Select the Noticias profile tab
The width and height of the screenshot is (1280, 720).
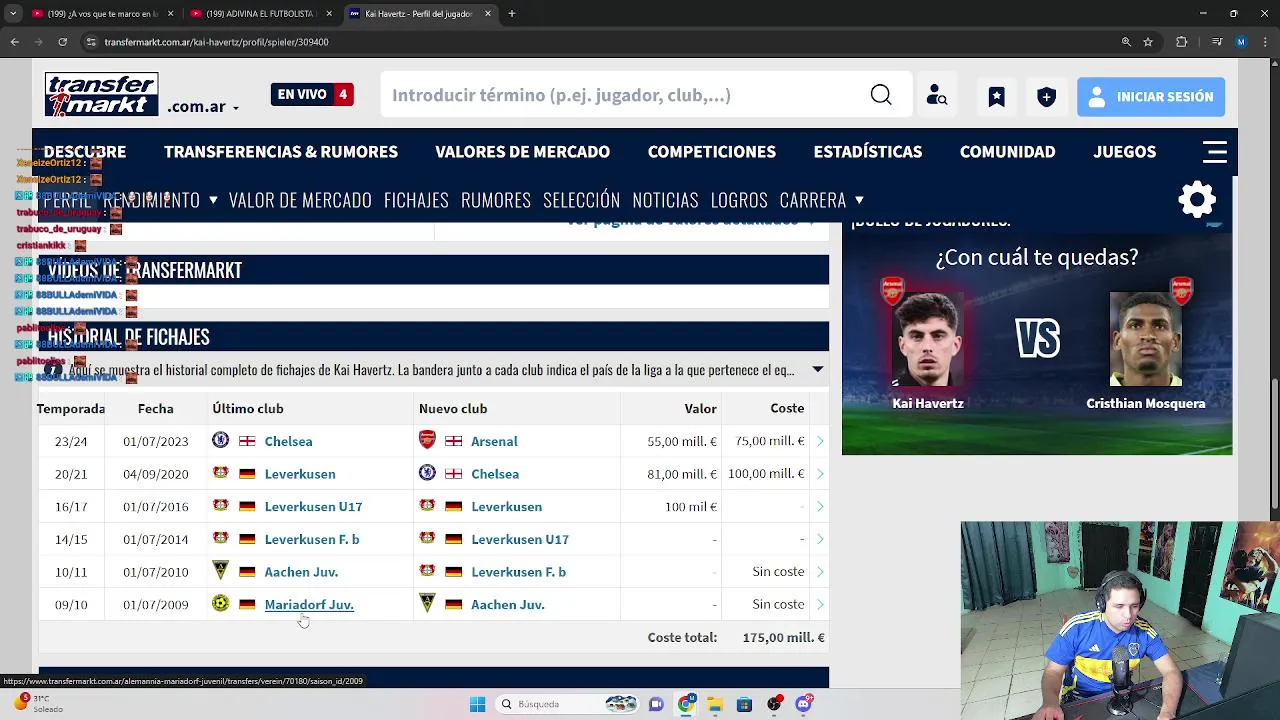665,200
